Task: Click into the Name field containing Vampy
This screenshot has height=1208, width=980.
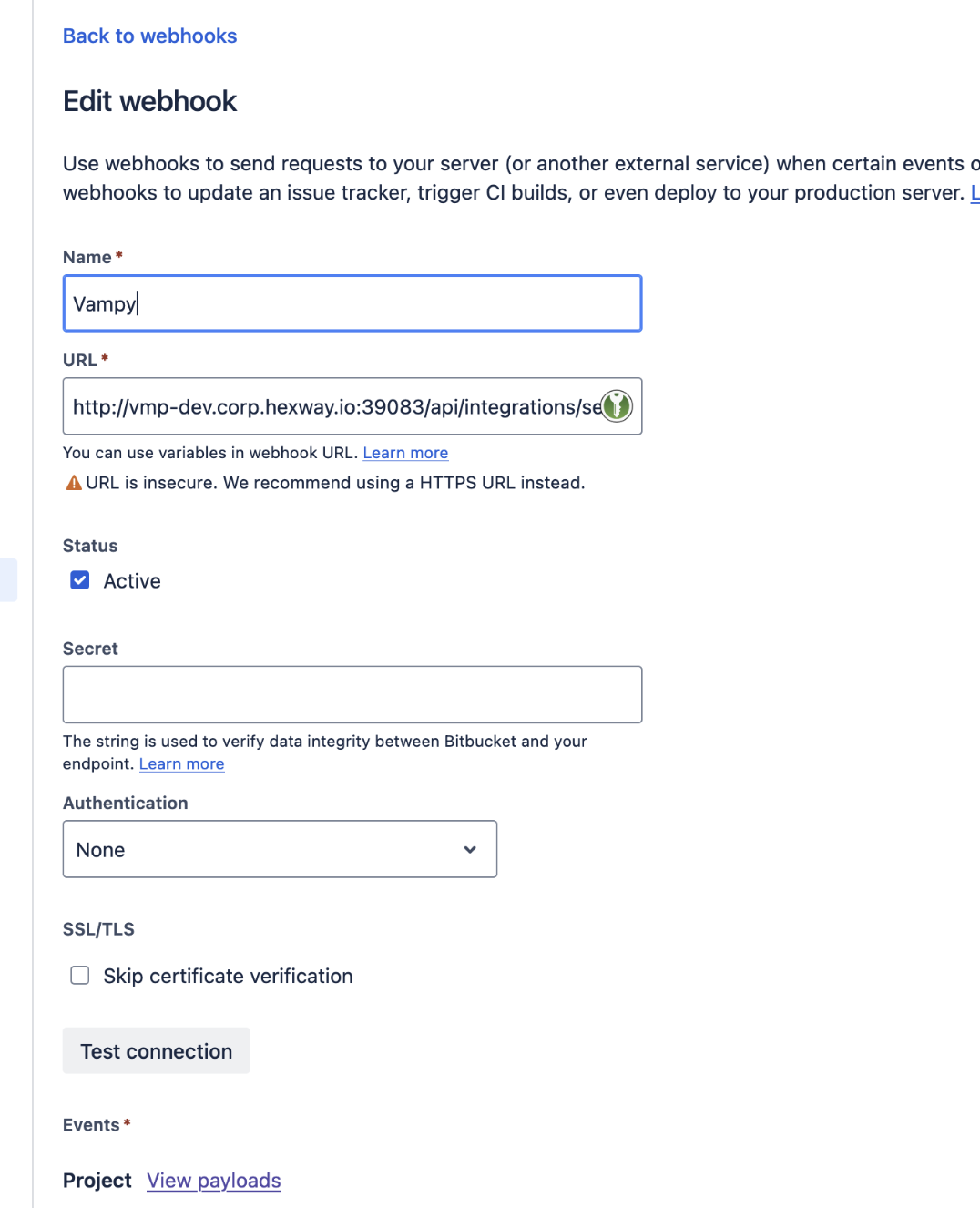Action: click(352, 303)
